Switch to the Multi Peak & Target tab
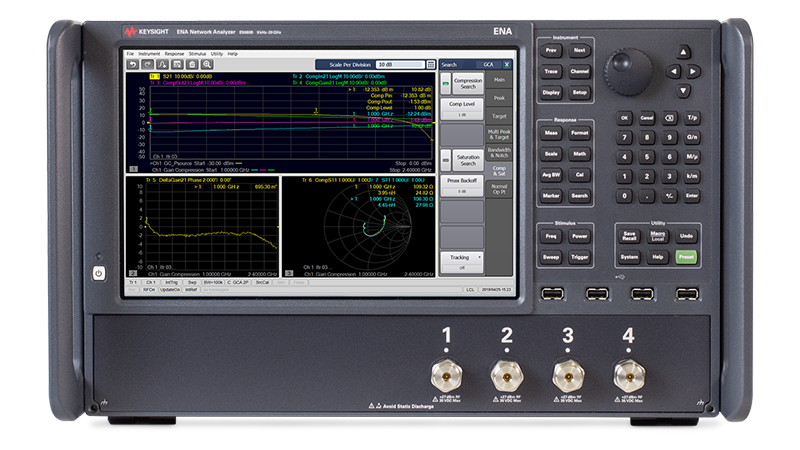Viewport: 800px width, 450px height. 499,135
